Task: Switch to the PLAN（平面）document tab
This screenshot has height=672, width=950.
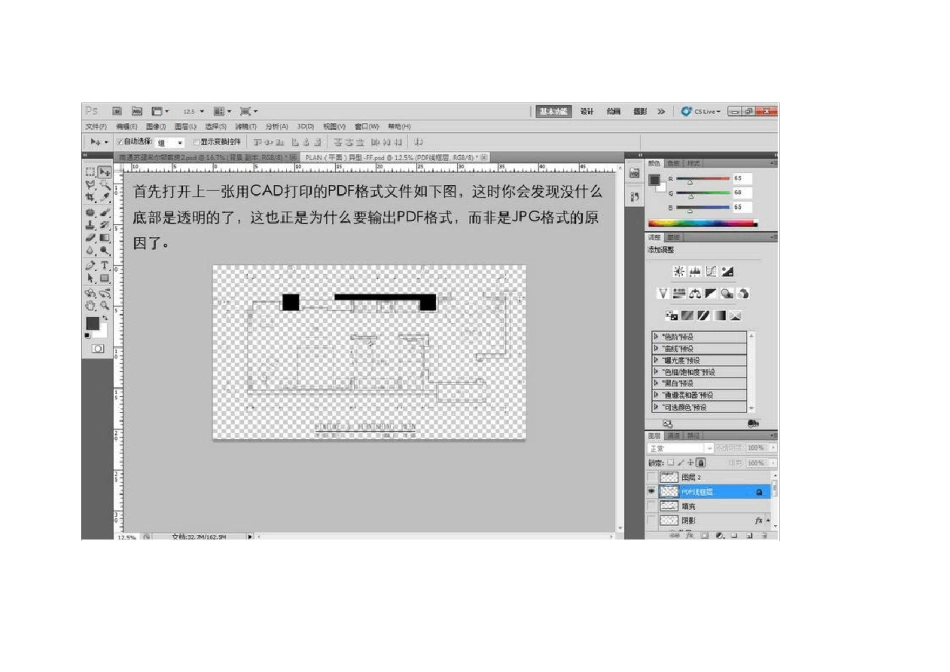Action: click(395, 158)
